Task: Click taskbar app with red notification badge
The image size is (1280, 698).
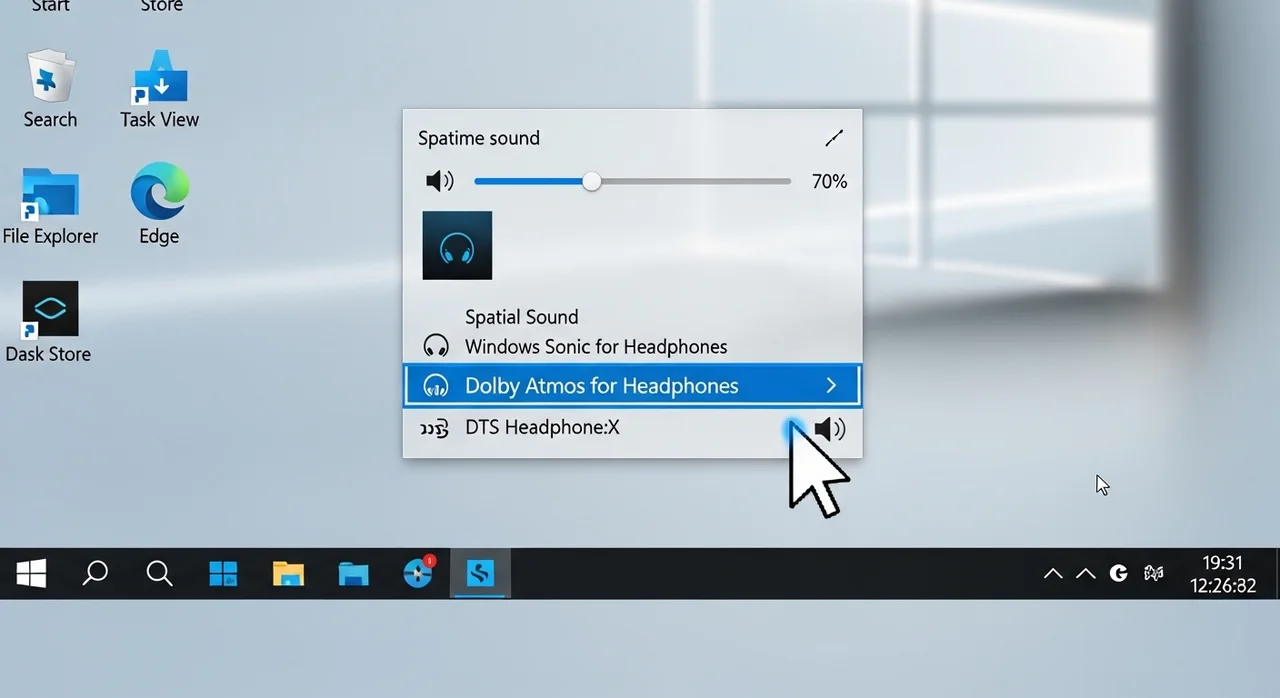Action: 418,573
